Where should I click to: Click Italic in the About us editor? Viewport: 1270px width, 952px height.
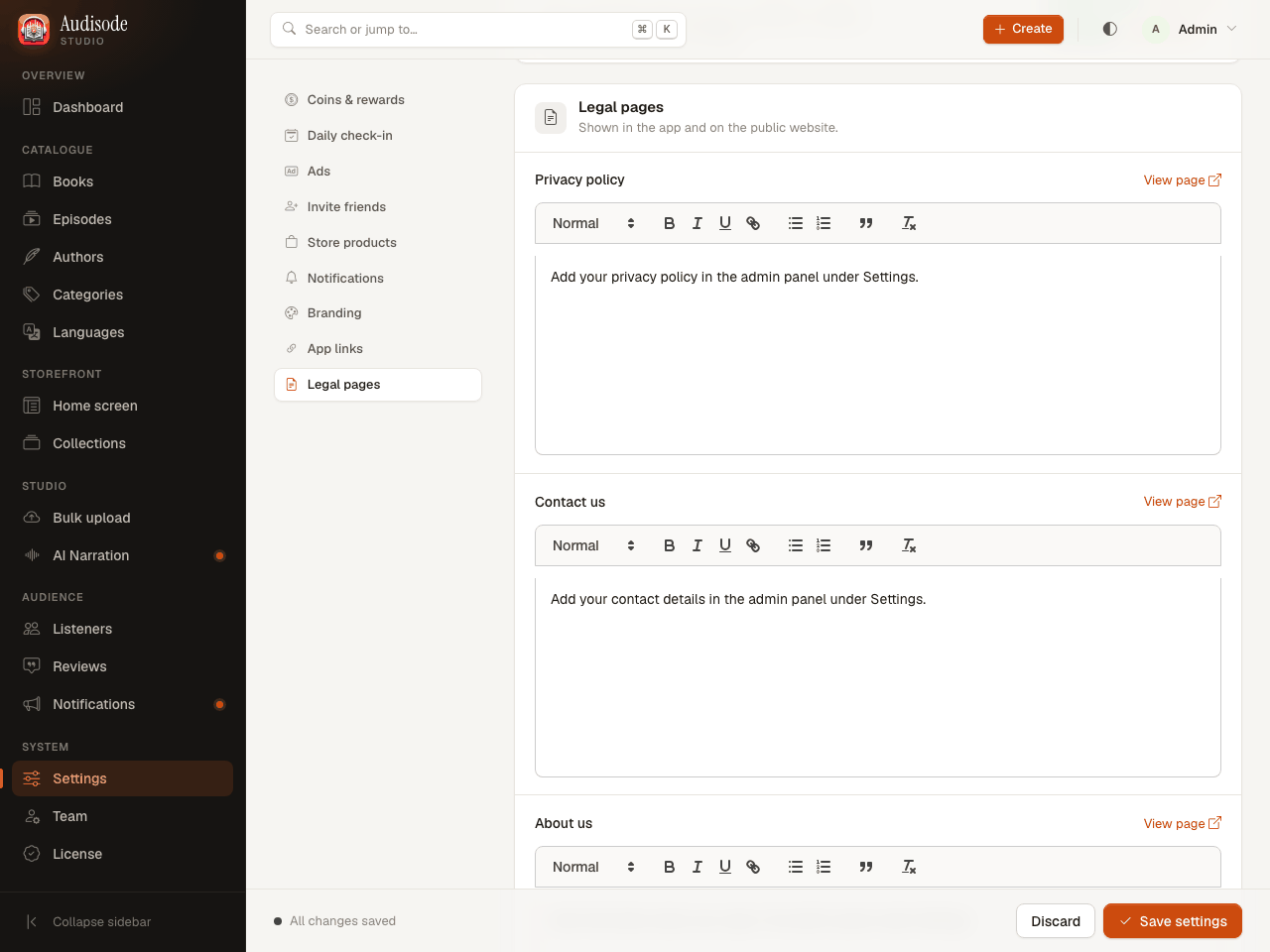pos(698,867)
